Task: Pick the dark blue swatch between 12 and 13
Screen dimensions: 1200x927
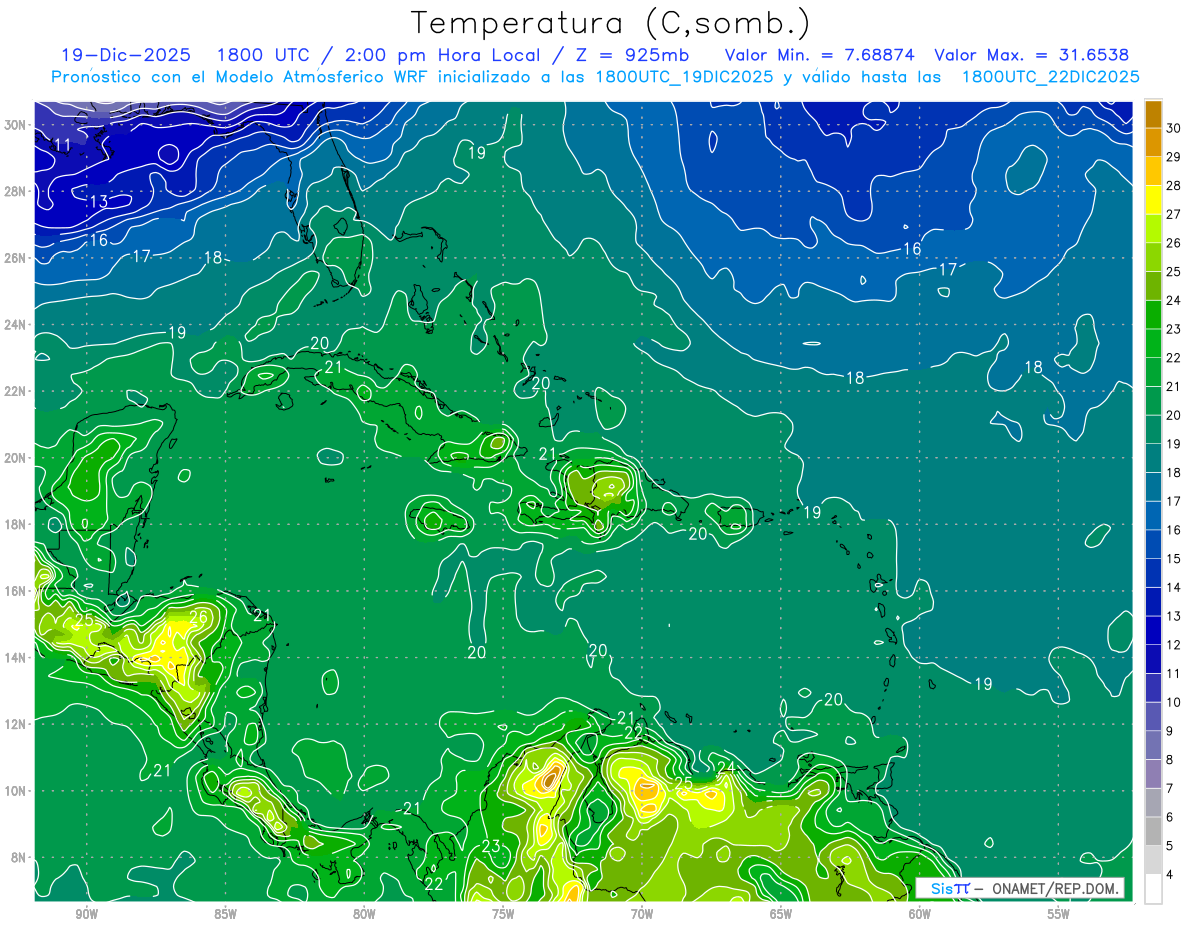Action: point(1153,630)
